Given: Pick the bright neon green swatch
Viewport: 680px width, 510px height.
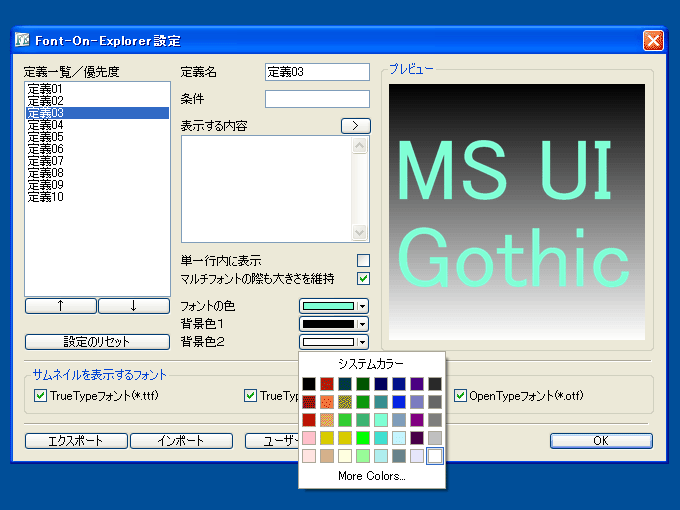Looking at the screenshot, I should point(363,438).
